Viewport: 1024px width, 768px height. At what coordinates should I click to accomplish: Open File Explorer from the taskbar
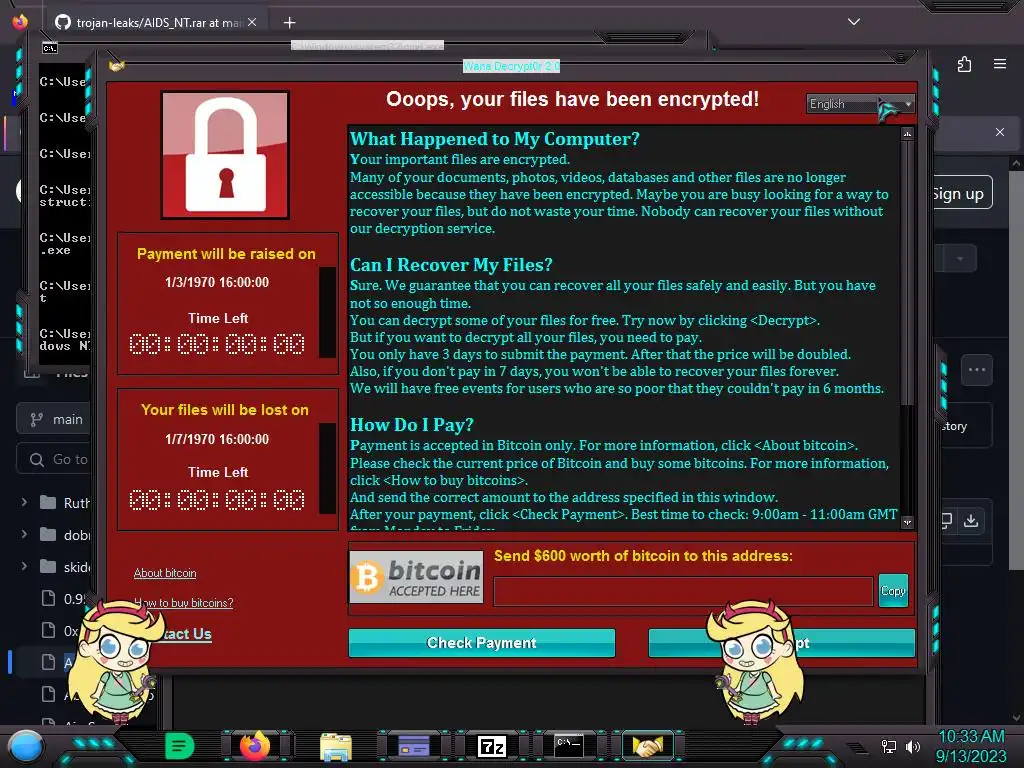(336, 746)
